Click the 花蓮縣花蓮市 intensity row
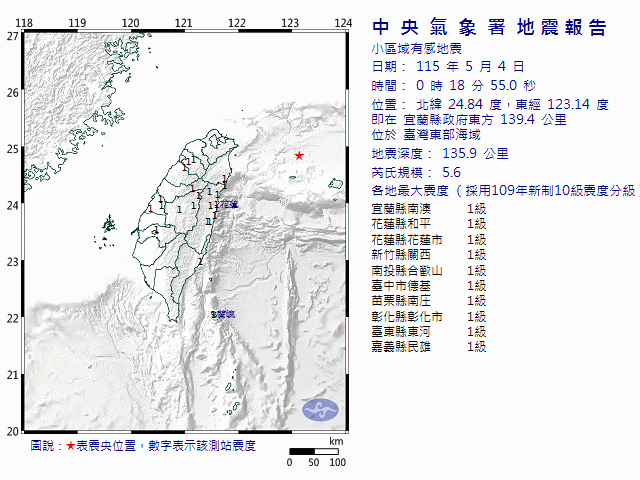 pos(429,240)
